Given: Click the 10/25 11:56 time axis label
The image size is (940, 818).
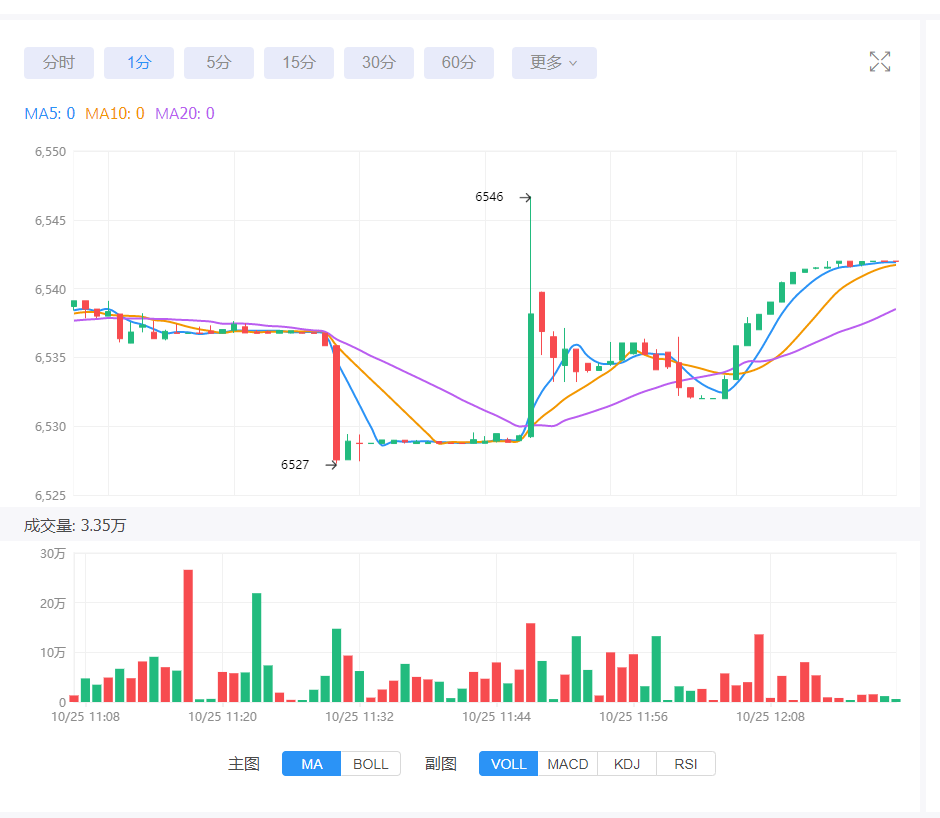Looking at the screenshot, I should [634, 717].
